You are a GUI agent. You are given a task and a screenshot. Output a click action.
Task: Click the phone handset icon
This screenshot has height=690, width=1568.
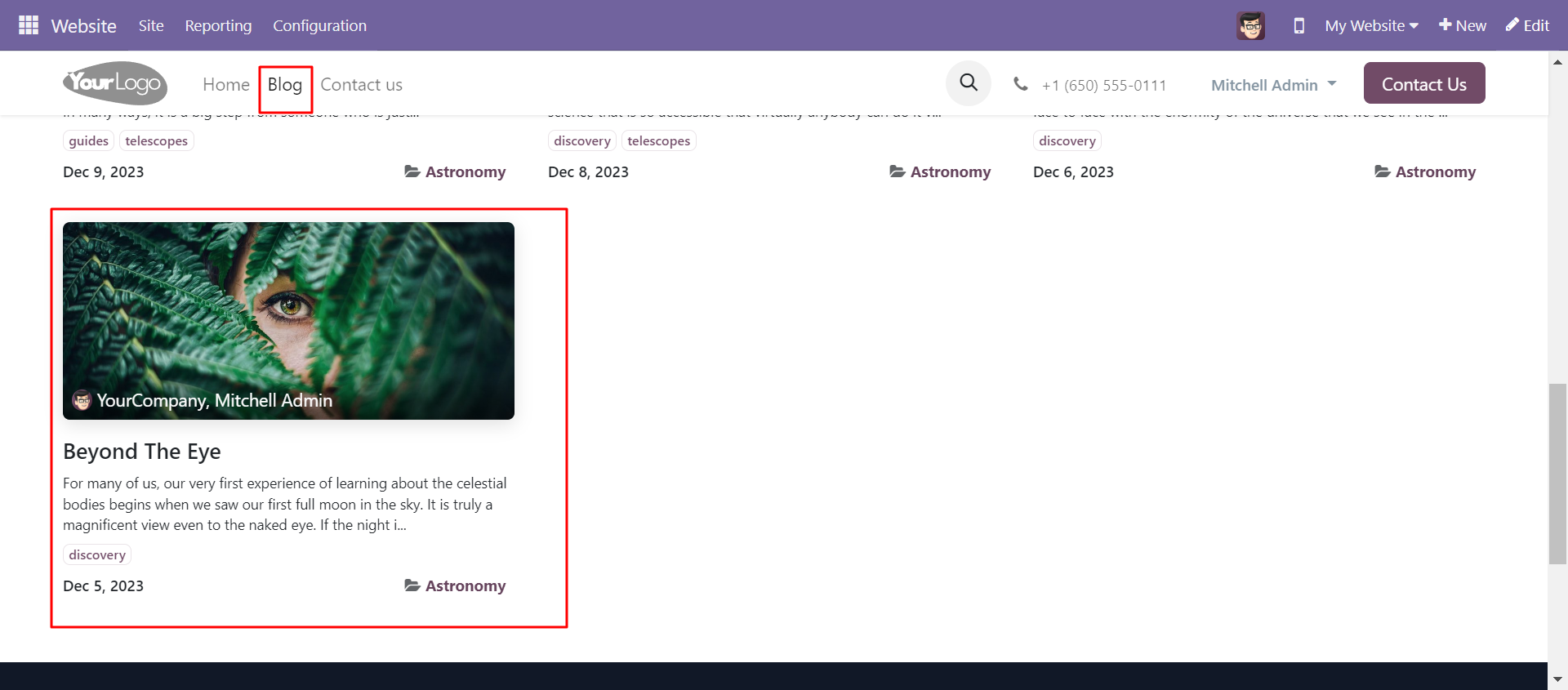pos(1020,83)
